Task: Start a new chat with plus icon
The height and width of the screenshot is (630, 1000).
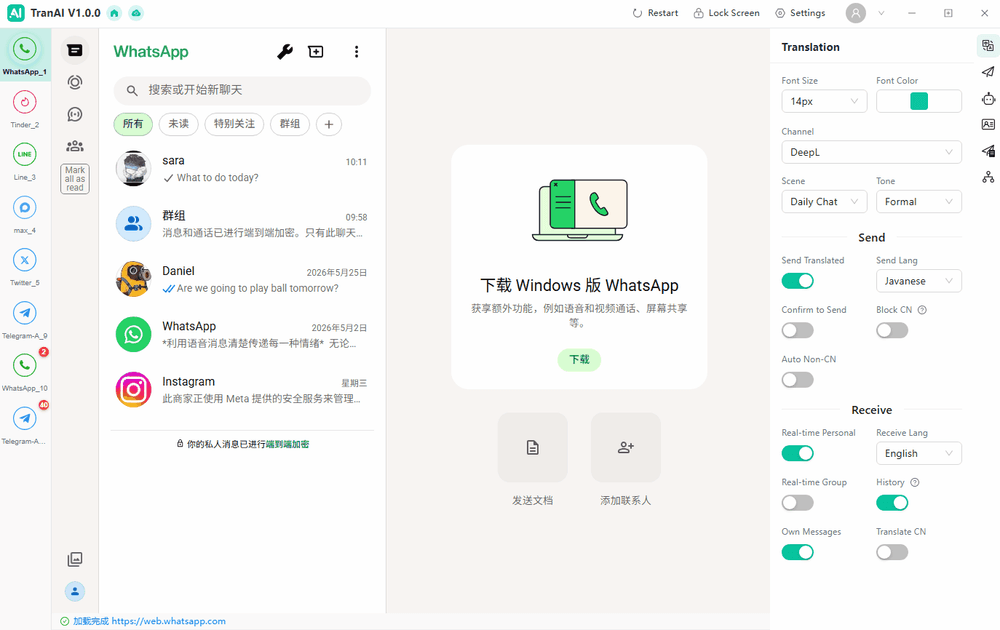Action: 316,52
